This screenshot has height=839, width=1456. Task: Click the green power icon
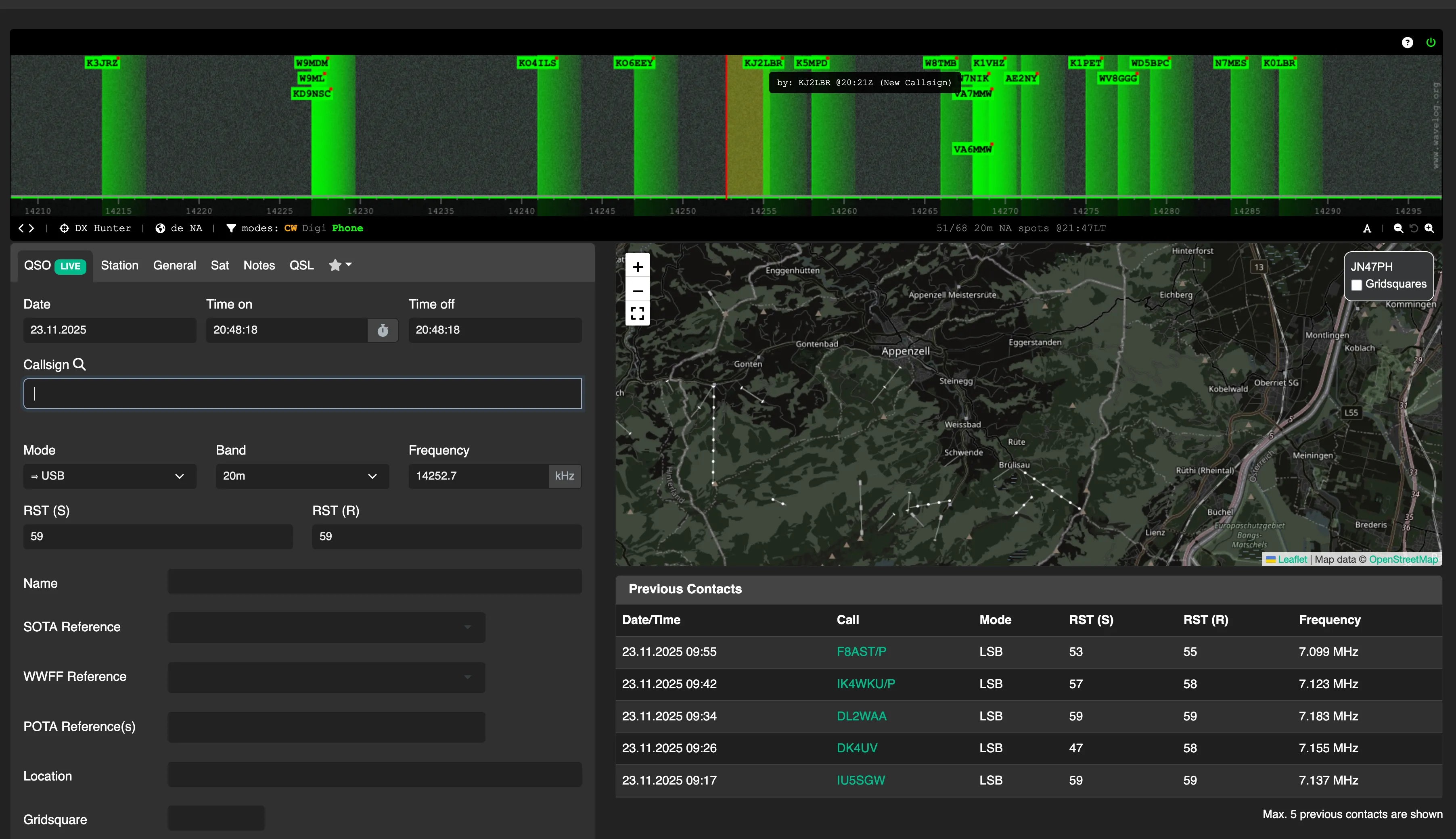coord(1431,42)
